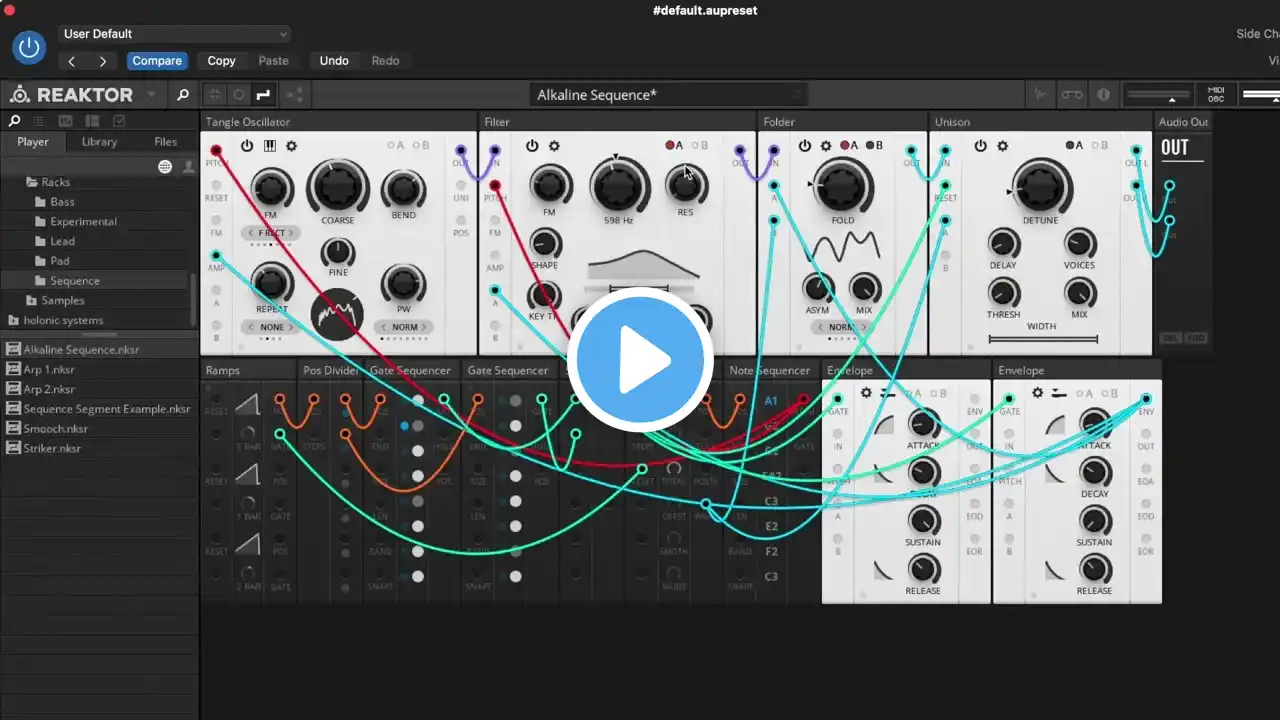The width and height of the screenshot is (1280, 720).
Task: Open the Reaktor main menu arrow
Action: pos(151,95)
